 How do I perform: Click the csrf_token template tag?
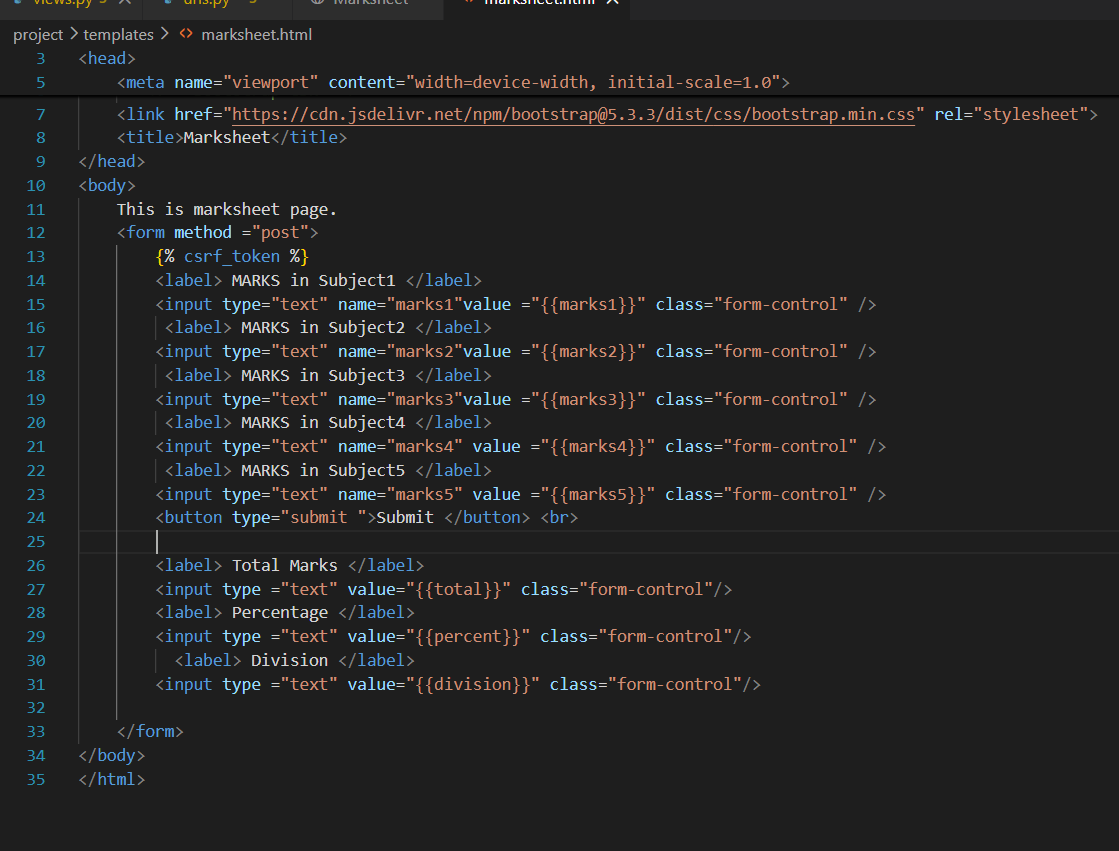pos(232,256)
